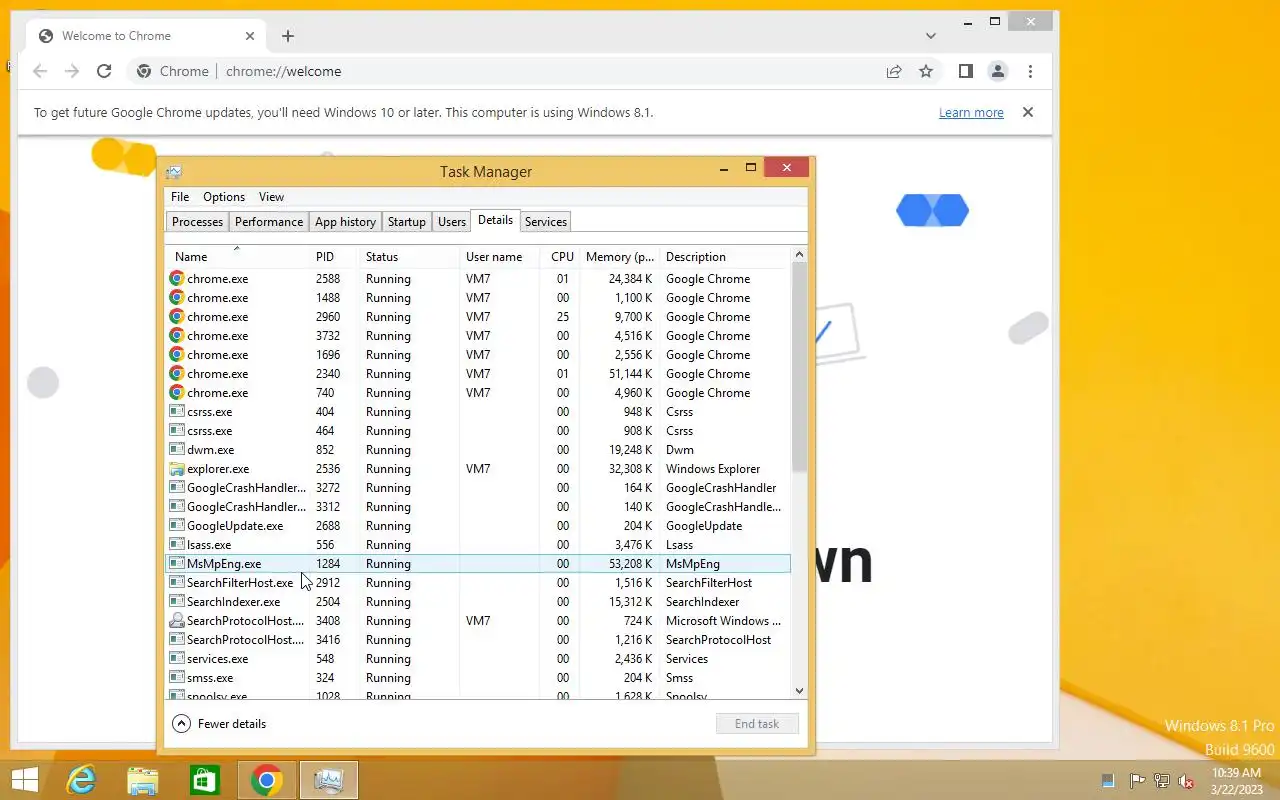The image size is (1280, 800).
Task: Switch to the Users tab
Action: coord(452,222)
